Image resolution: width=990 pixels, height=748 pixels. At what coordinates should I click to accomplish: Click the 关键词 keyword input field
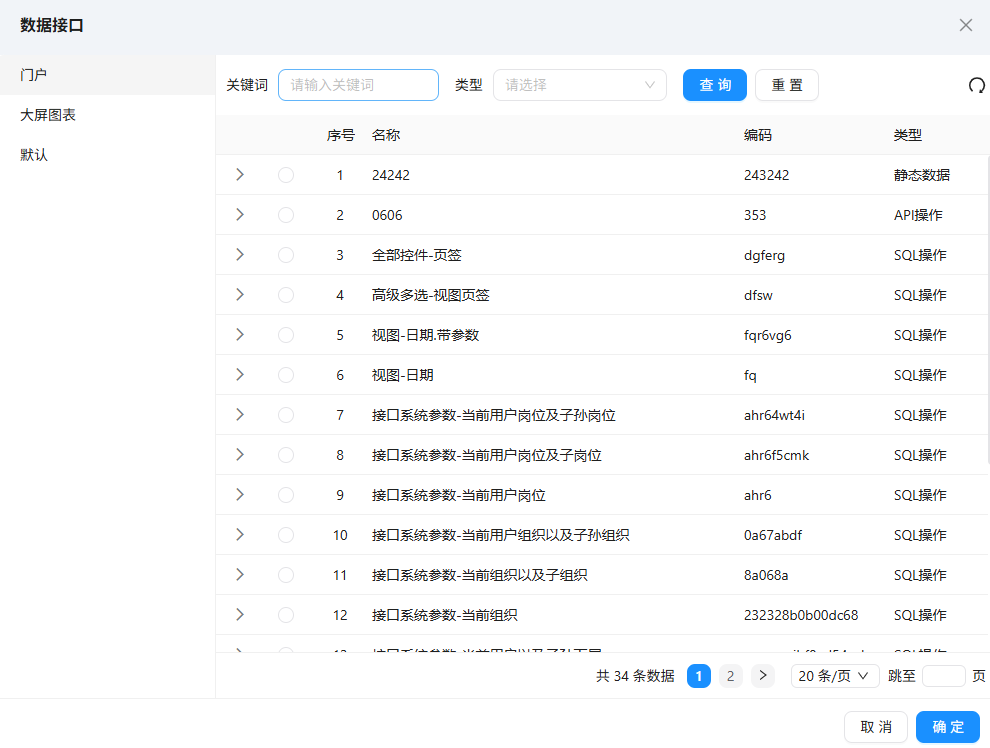pyautogui.click(x=358, y=85)
